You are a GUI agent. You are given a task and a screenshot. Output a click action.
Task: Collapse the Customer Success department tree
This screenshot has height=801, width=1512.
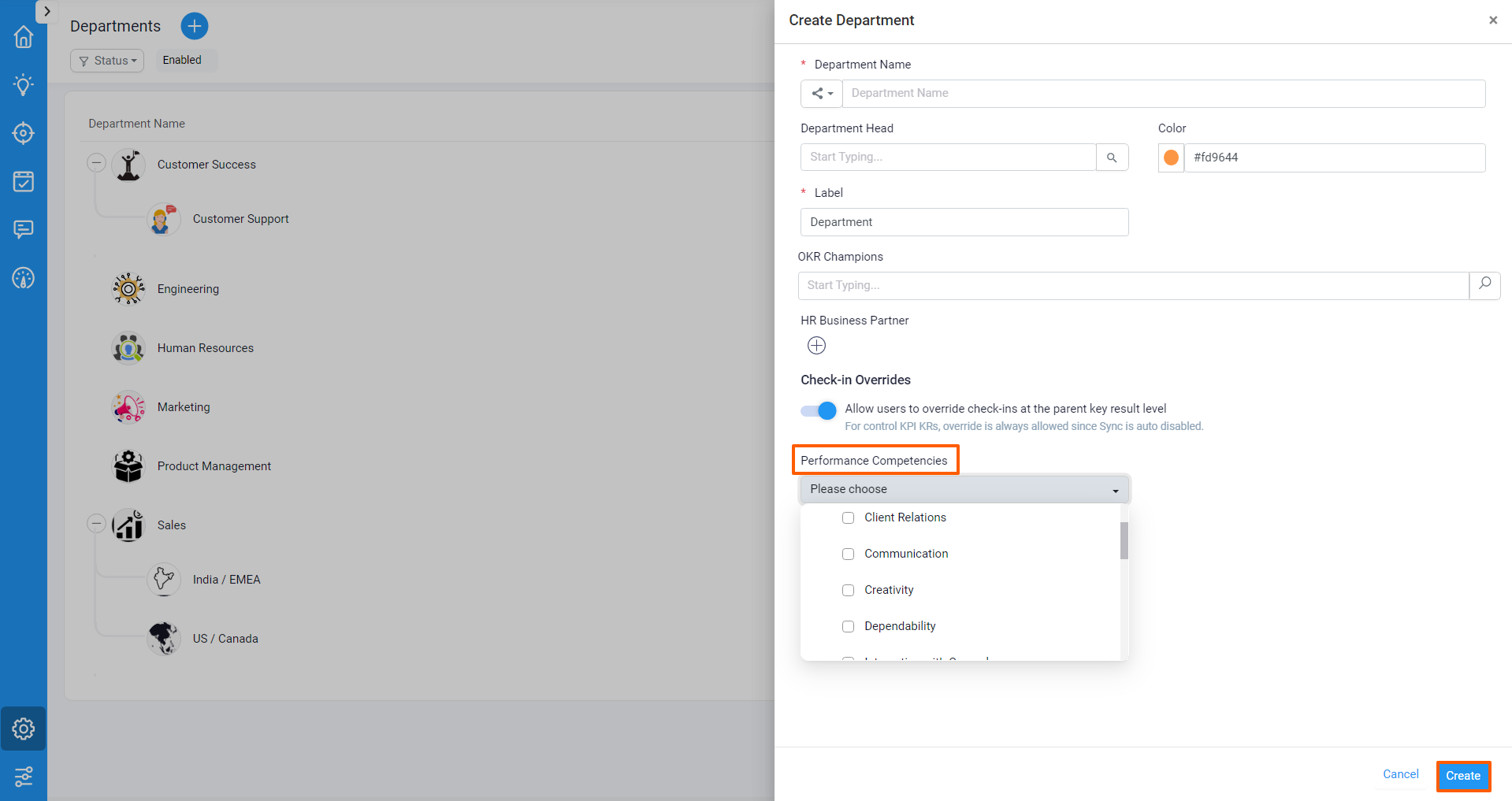tap(96, 163)
